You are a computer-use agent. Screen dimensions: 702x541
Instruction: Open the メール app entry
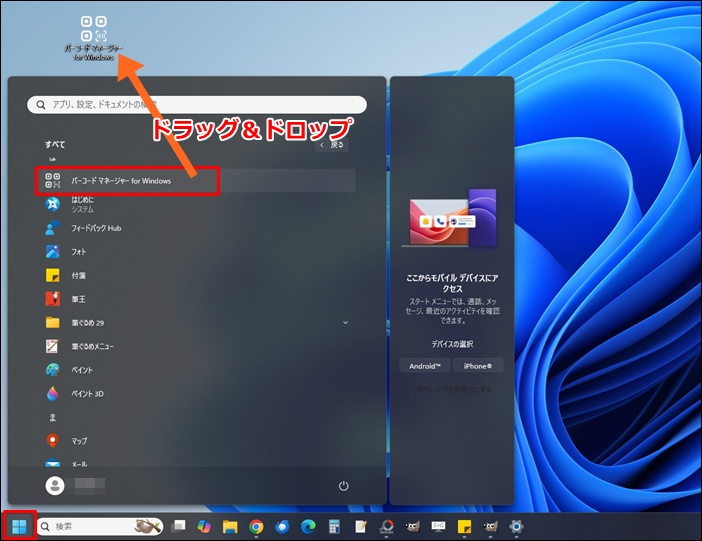196,462
